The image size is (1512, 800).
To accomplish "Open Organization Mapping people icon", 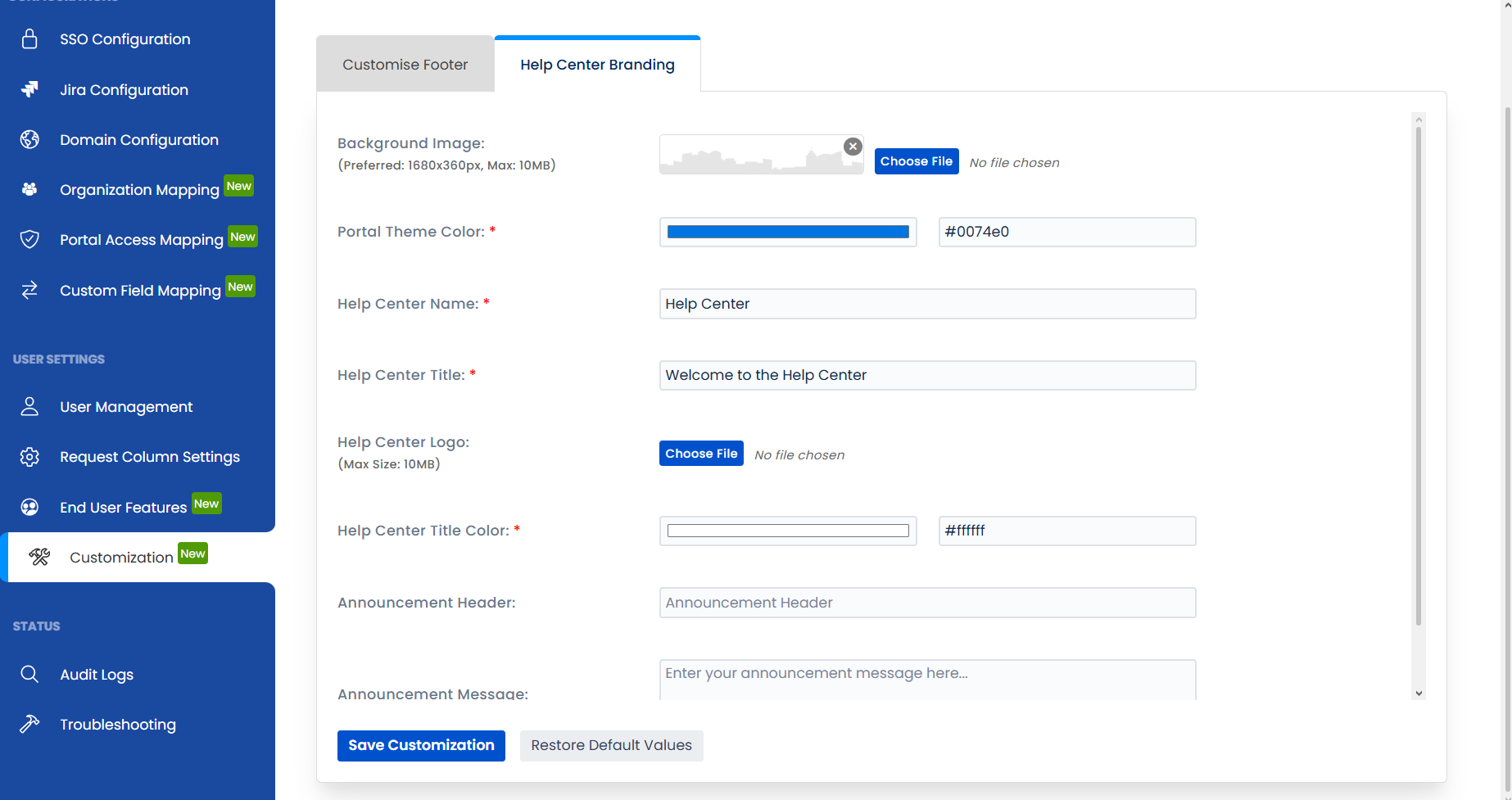I will pos(29,189).
